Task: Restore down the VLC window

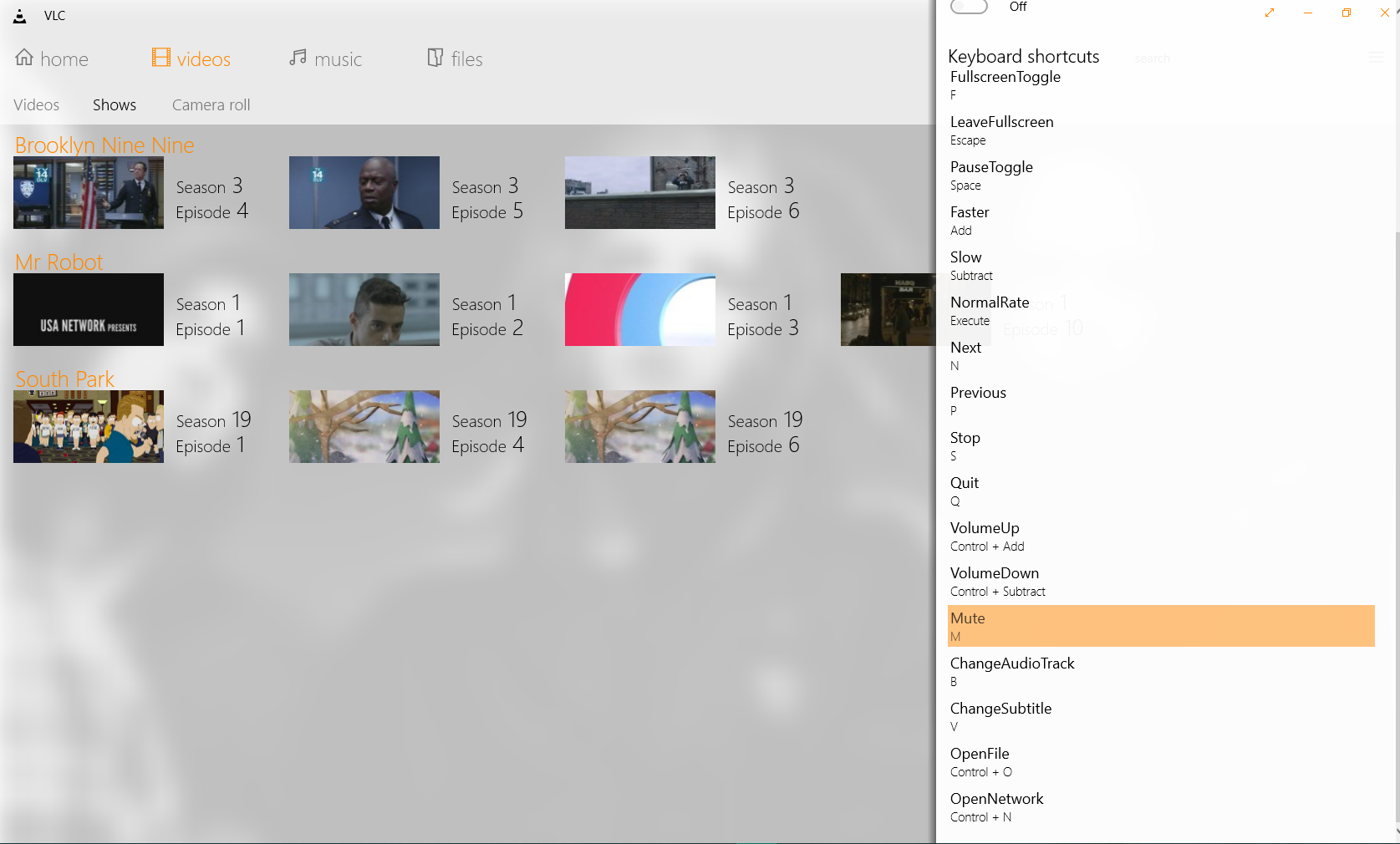Action: pyautogui.click(x=1347, y=13)
